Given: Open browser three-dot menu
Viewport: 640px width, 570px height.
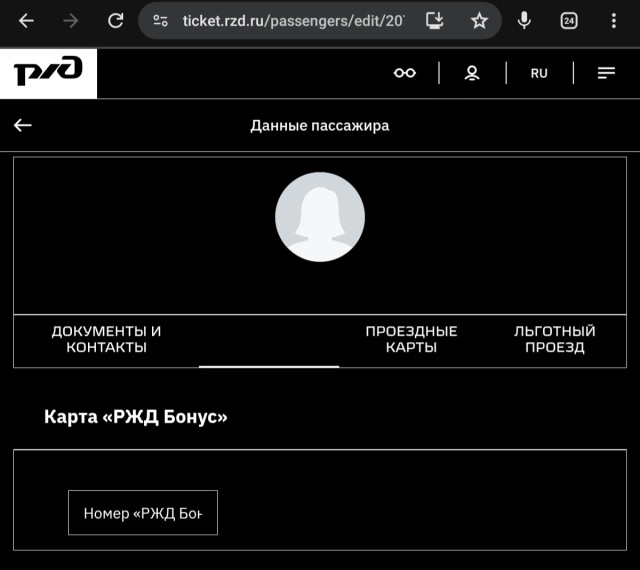Looking at the screenshot, I should click(x=614, y=20).
